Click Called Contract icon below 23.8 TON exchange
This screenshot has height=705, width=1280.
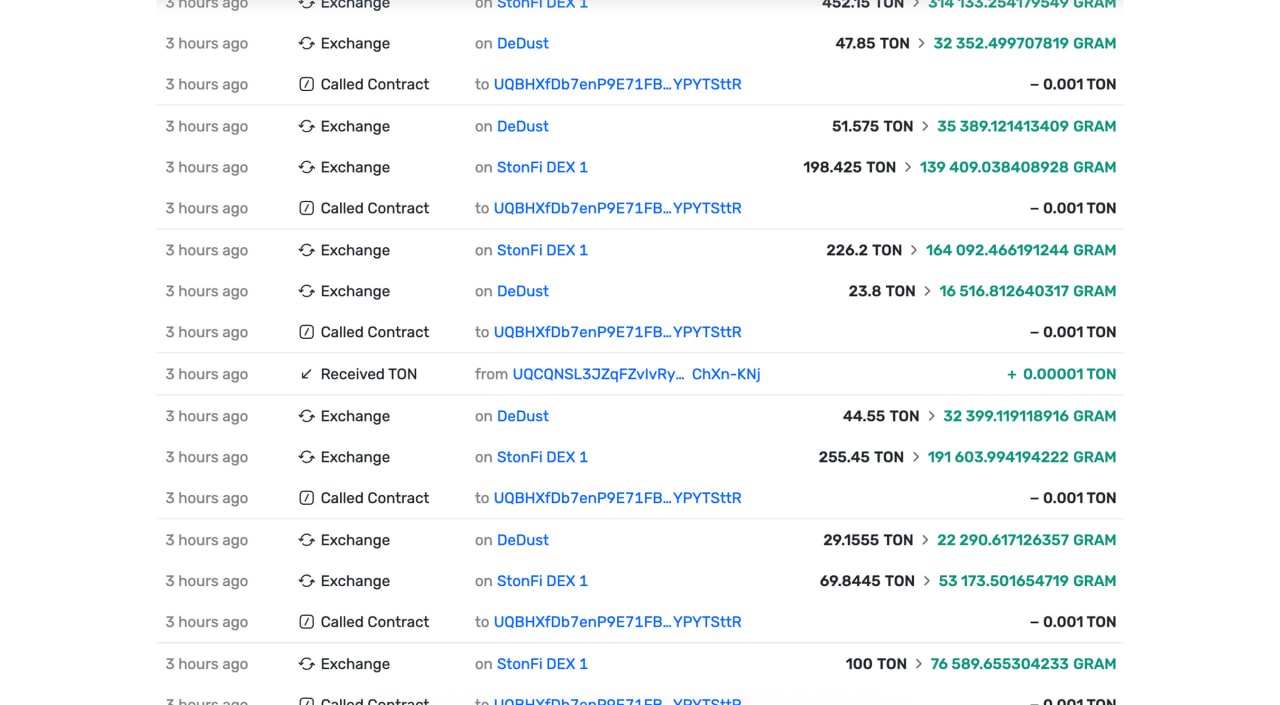click(307, 333)
